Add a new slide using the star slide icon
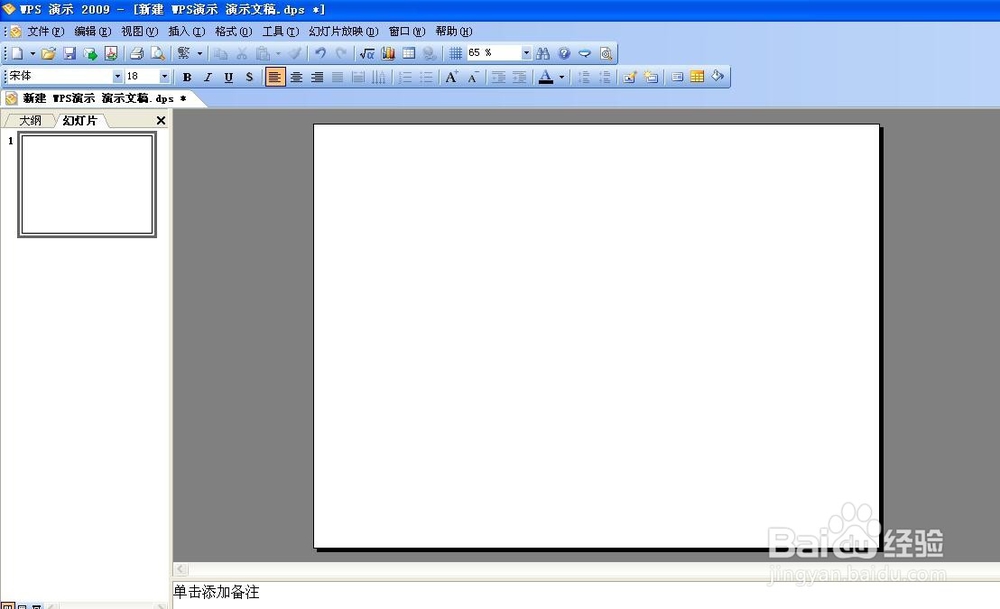Viewport: 1000px width, 609px height. [x=651, y=77]
